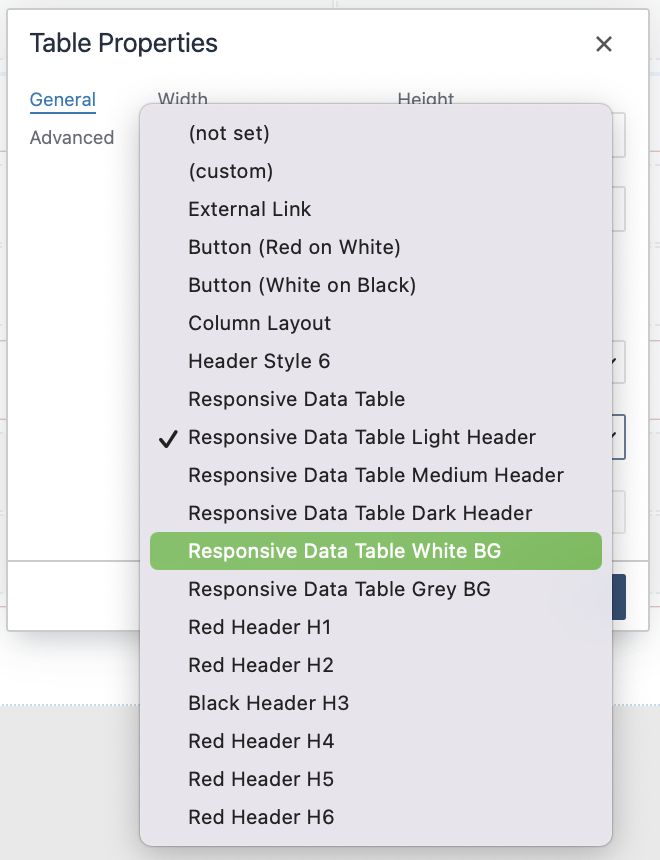Choose plain Responsive Data Table
The width and height of the screenshot is (660, 860).
(x=296, y=399)
